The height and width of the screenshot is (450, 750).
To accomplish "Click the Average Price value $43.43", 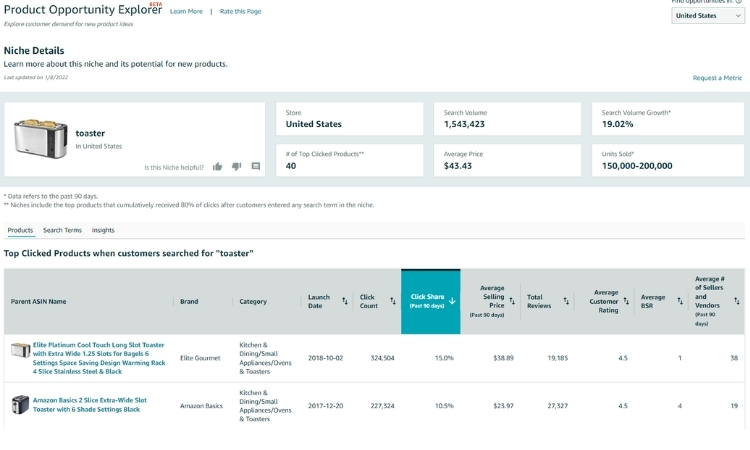I will pyautogui.click(x=458, y=166).
